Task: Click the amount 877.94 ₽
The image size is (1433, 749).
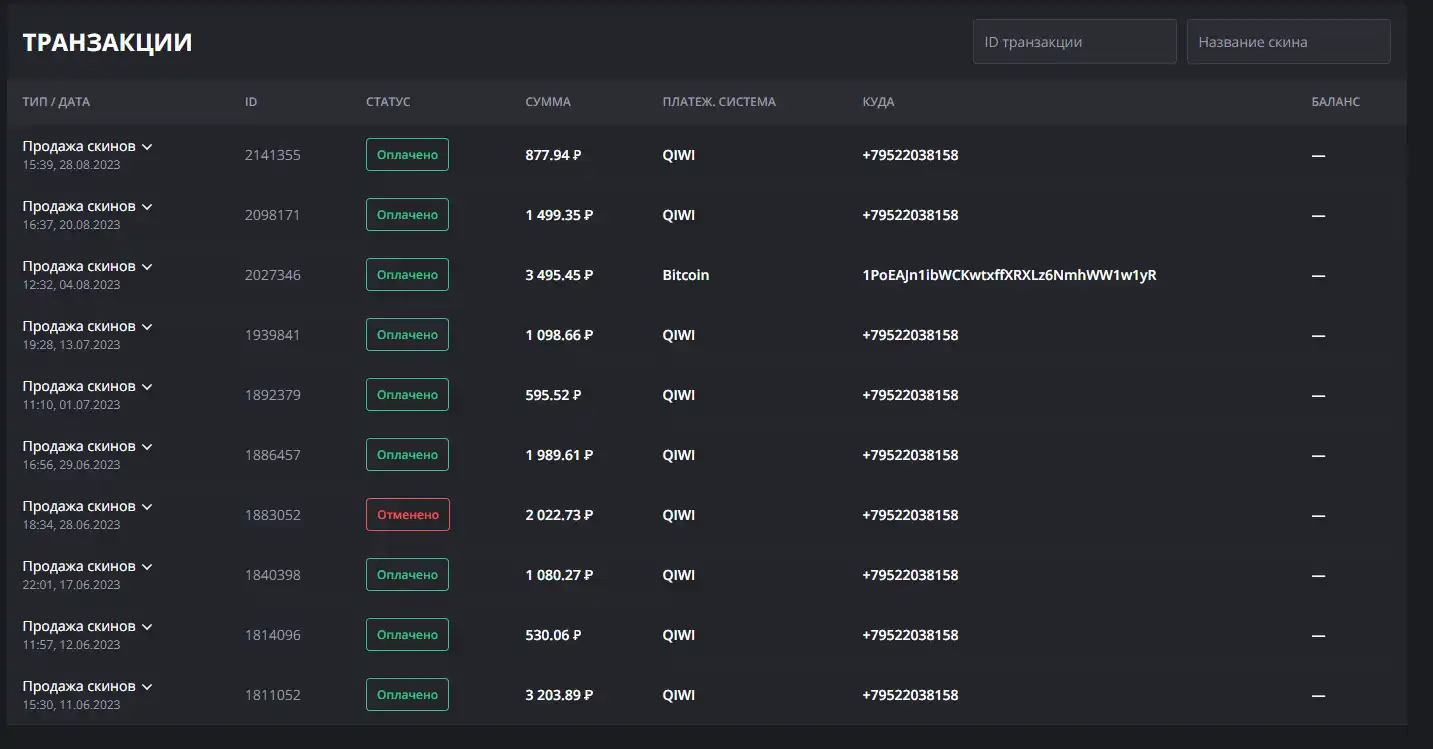Action: click(x=554, y=155)
